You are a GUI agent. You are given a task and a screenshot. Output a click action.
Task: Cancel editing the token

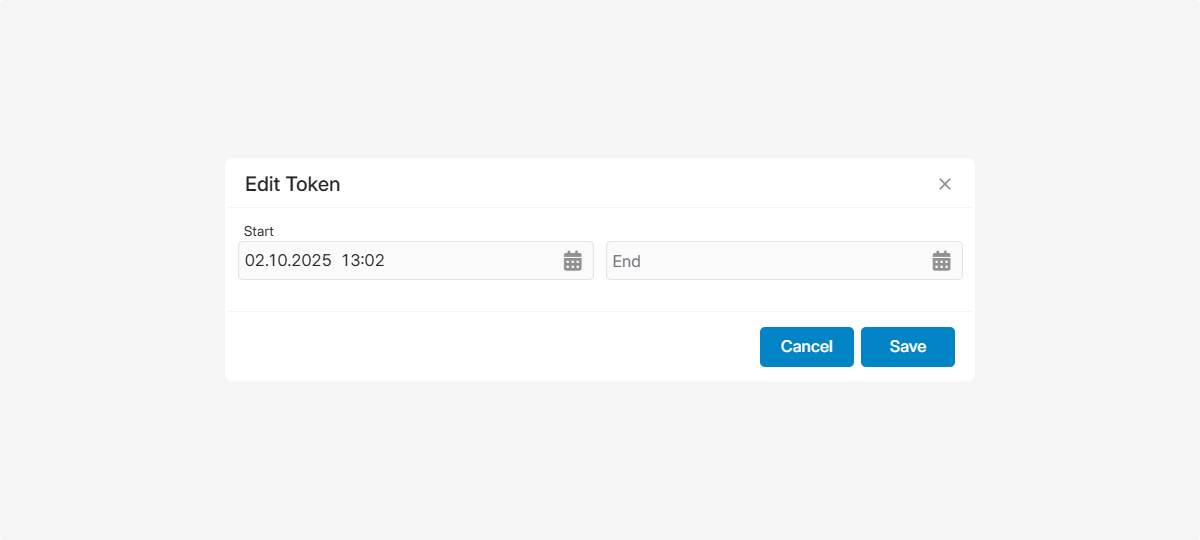pos(806,347)
